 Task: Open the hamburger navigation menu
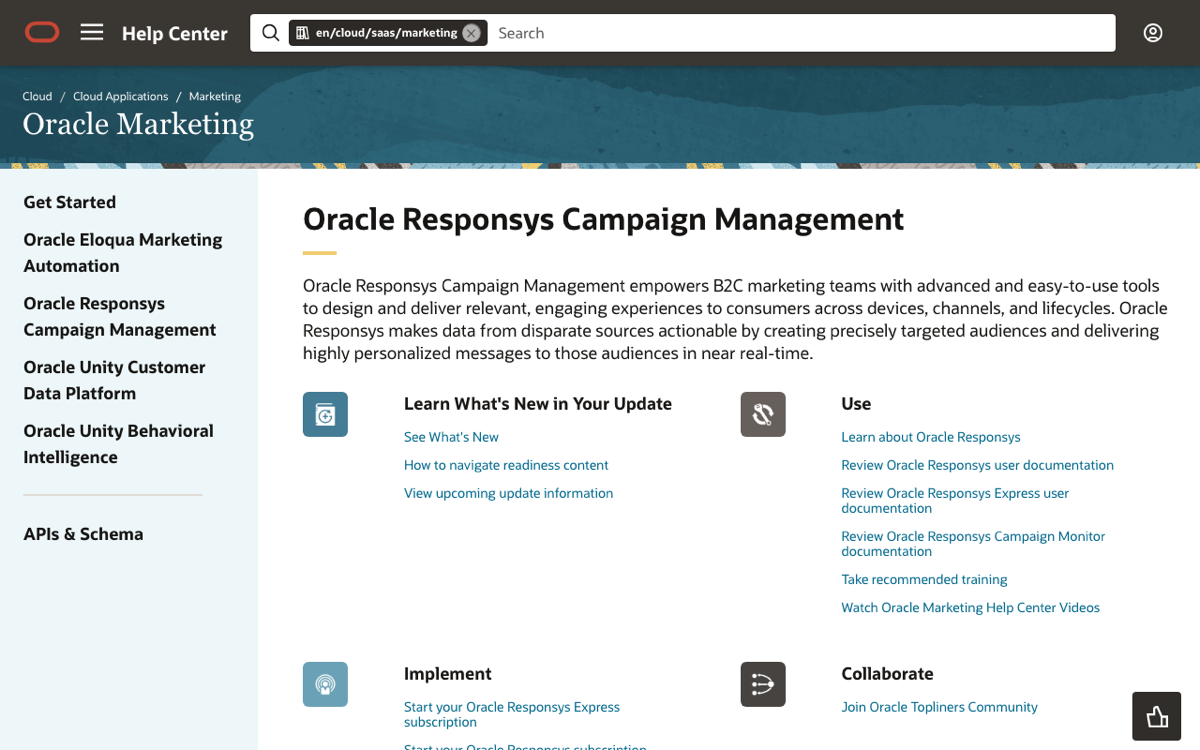(x=92, y=33)
